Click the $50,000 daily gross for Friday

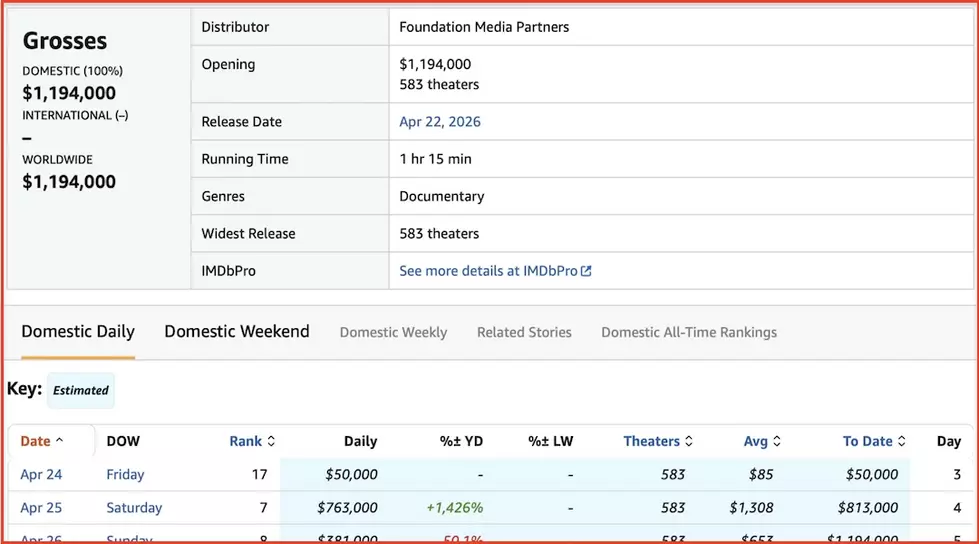point(351,474)
